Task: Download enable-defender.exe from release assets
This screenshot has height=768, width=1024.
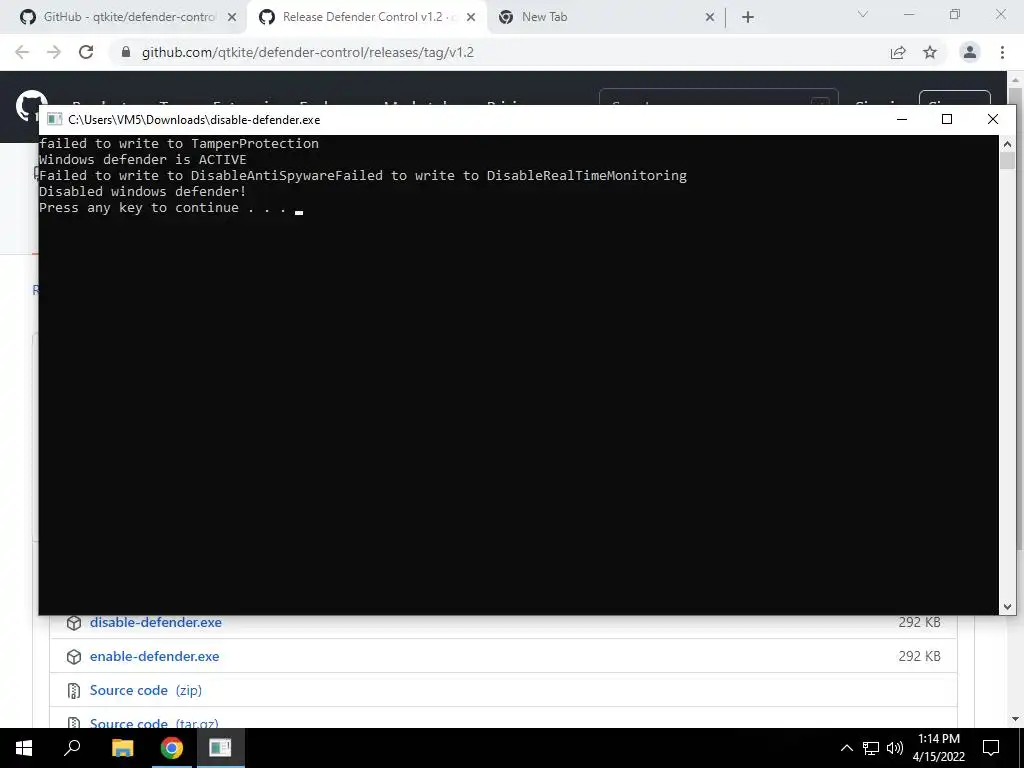Action: [x=154, y=656]
